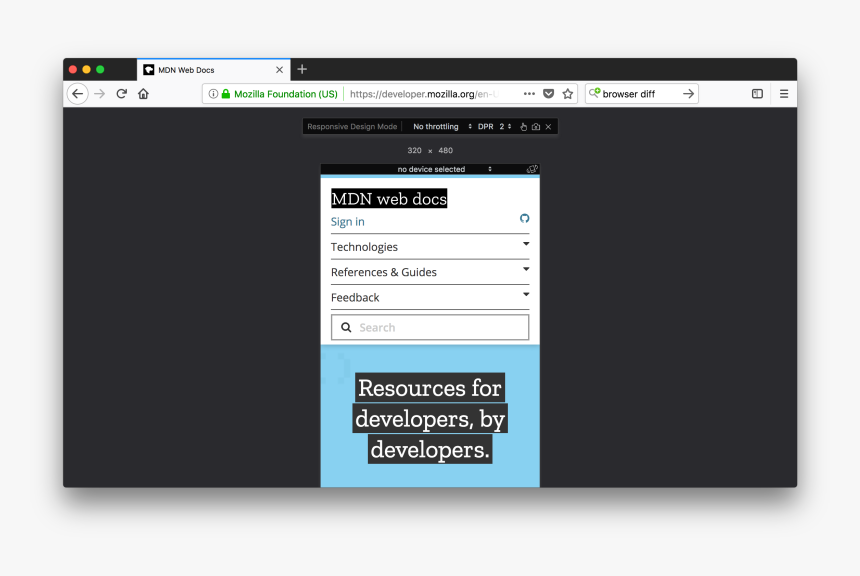This screenshot has height=576, width=860.
Task: Click the Responsive Design Mode label
Action: click(x=352, y=127)
